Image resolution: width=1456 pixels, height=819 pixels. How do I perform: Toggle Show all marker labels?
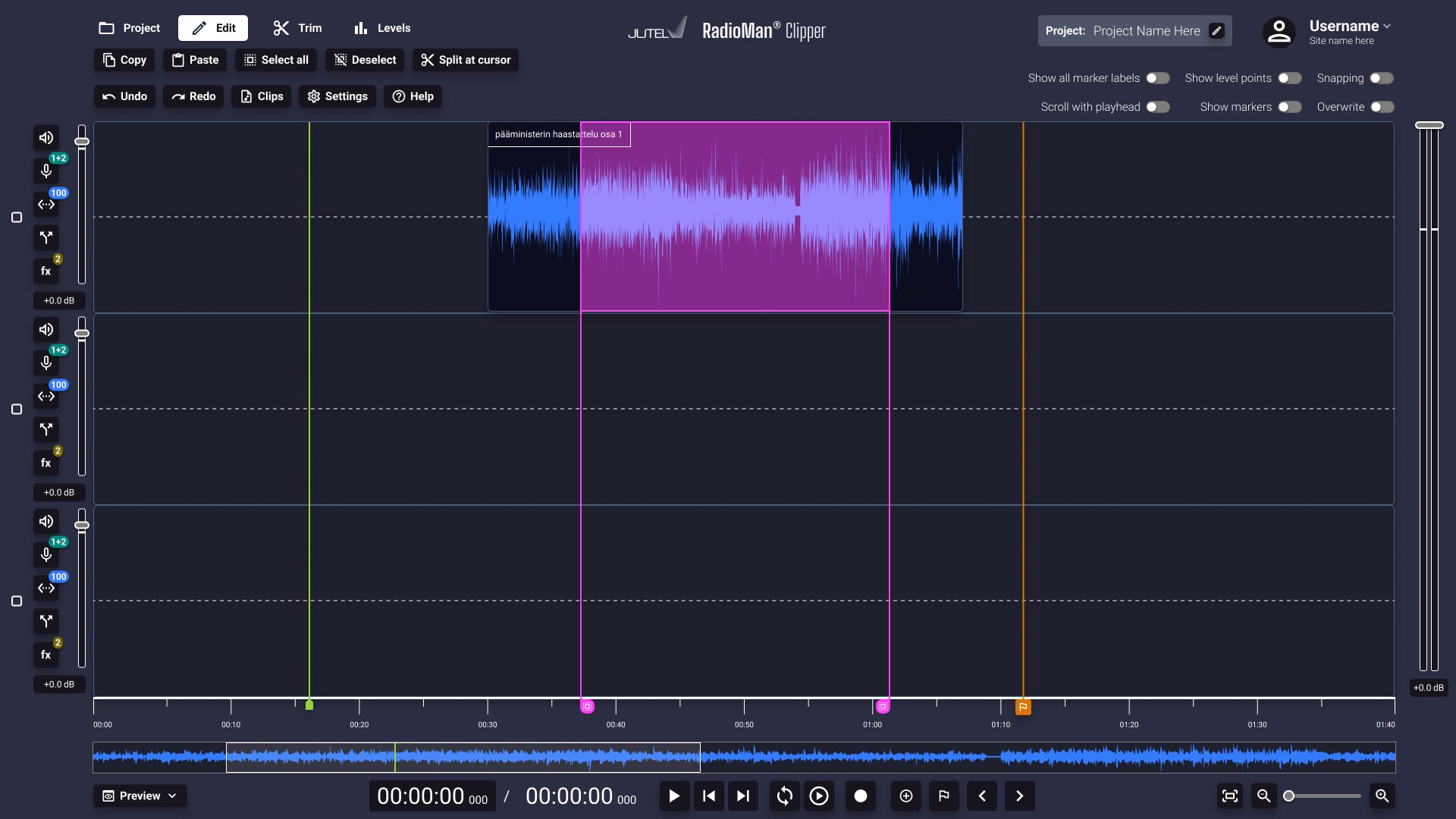[1157, 78]
